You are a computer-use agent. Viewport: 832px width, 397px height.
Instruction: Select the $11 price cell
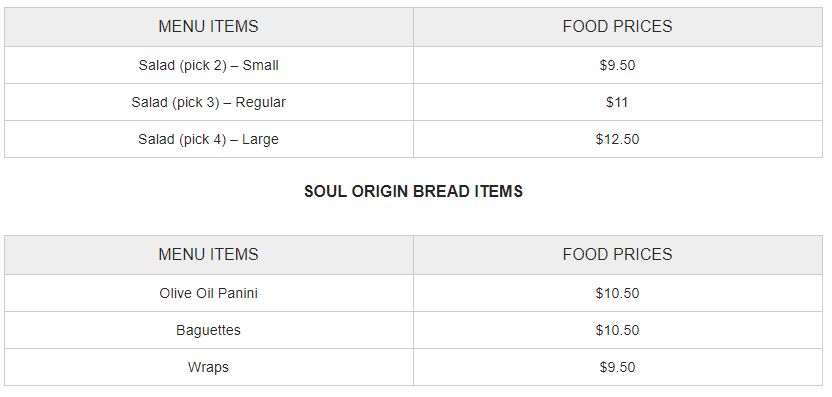point(618,102)
